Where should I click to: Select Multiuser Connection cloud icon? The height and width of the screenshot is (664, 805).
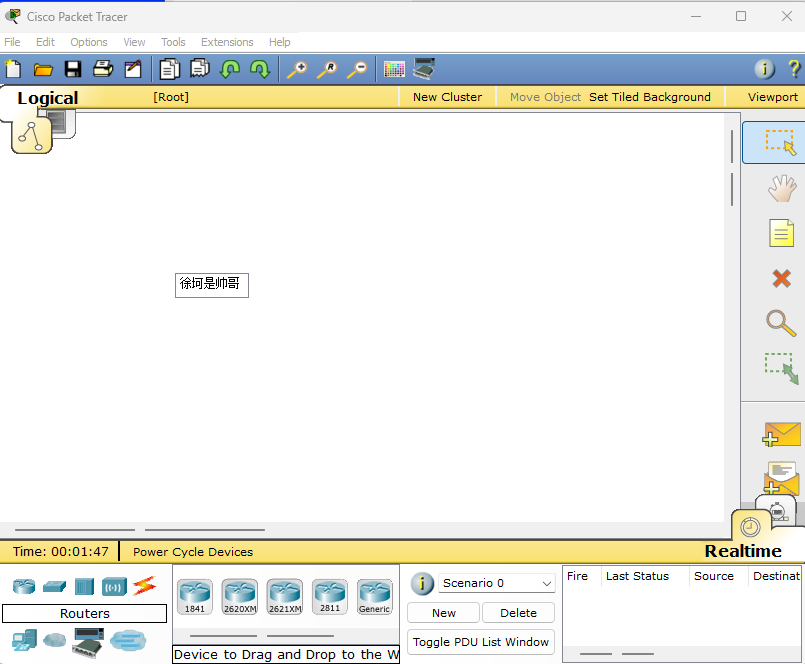(x=128, y=640)
